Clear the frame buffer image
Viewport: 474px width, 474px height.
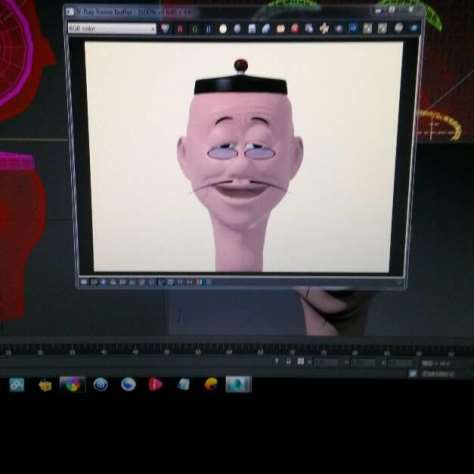[x=295, y=29]
